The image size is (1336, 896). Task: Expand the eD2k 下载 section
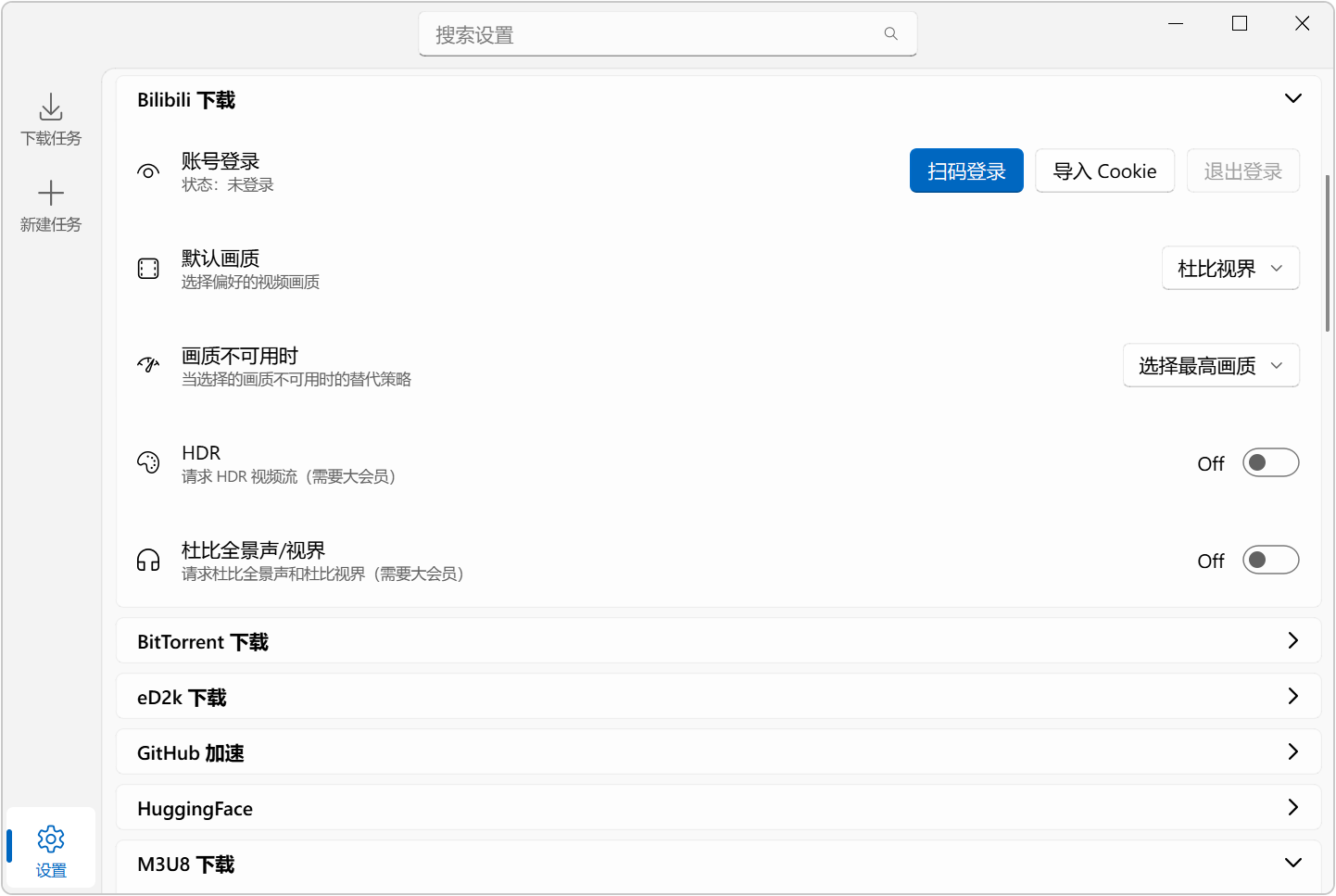[x=1293, y=696]
